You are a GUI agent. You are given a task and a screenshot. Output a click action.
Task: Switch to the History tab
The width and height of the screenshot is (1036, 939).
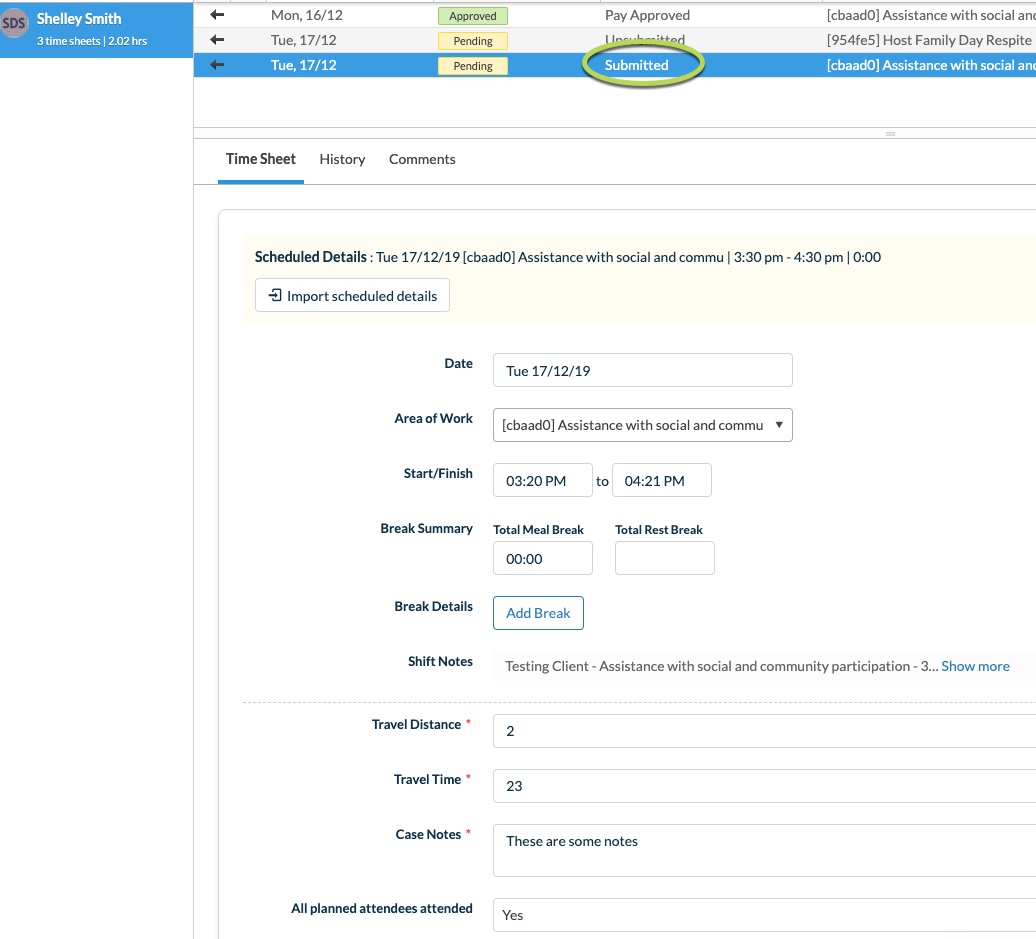click(x=342, y=159)
